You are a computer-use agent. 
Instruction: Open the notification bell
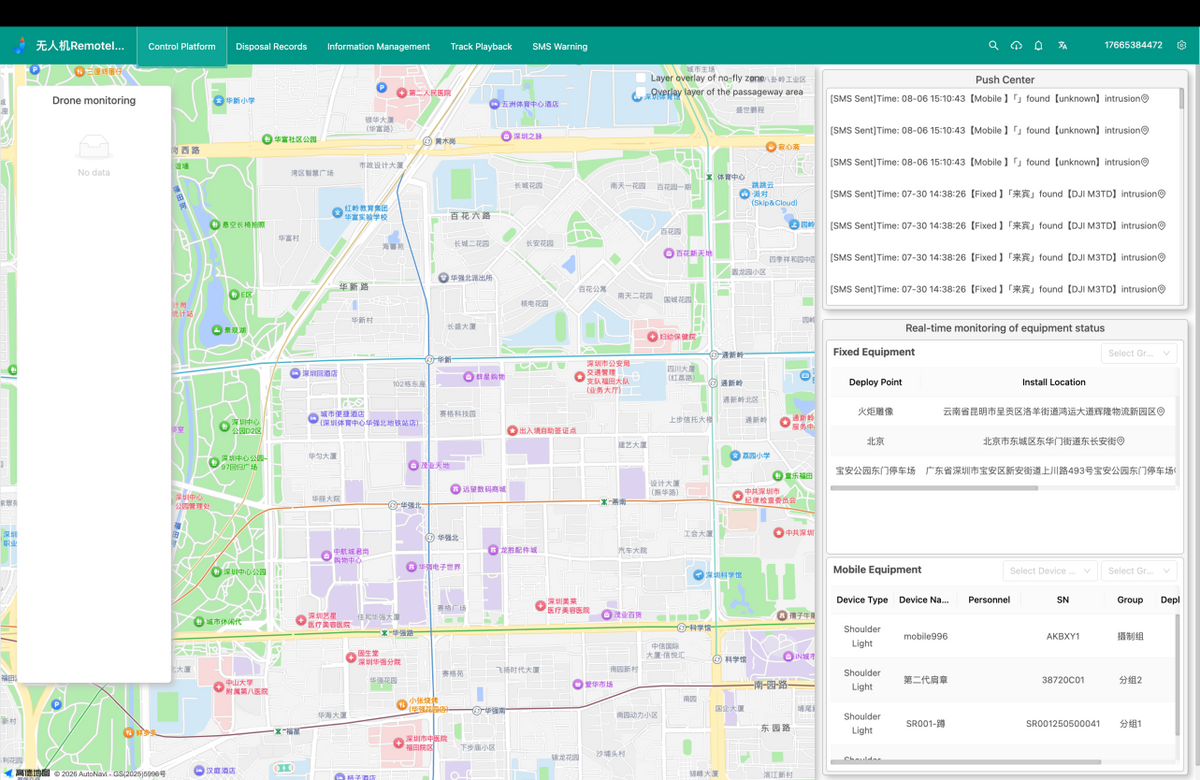tap(1039, 46)
